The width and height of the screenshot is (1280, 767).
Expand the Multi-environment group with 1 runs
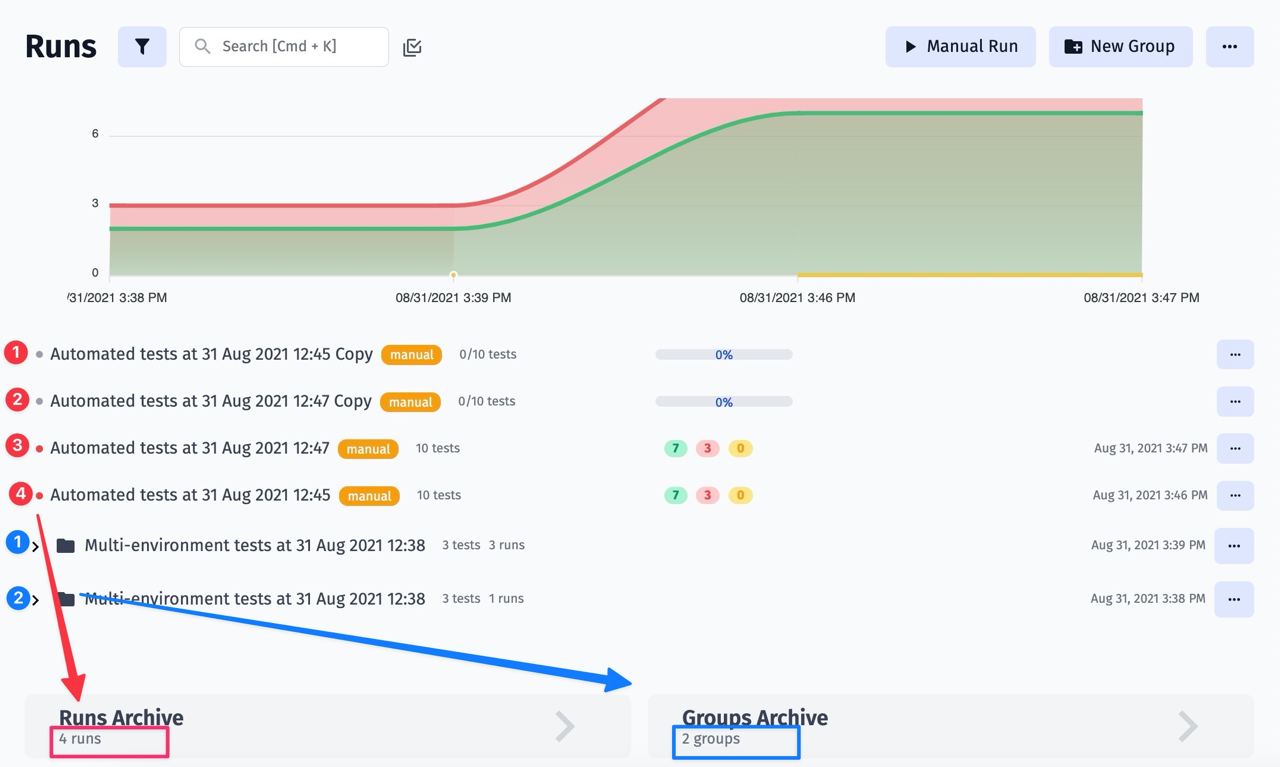(x=36, y=600)
